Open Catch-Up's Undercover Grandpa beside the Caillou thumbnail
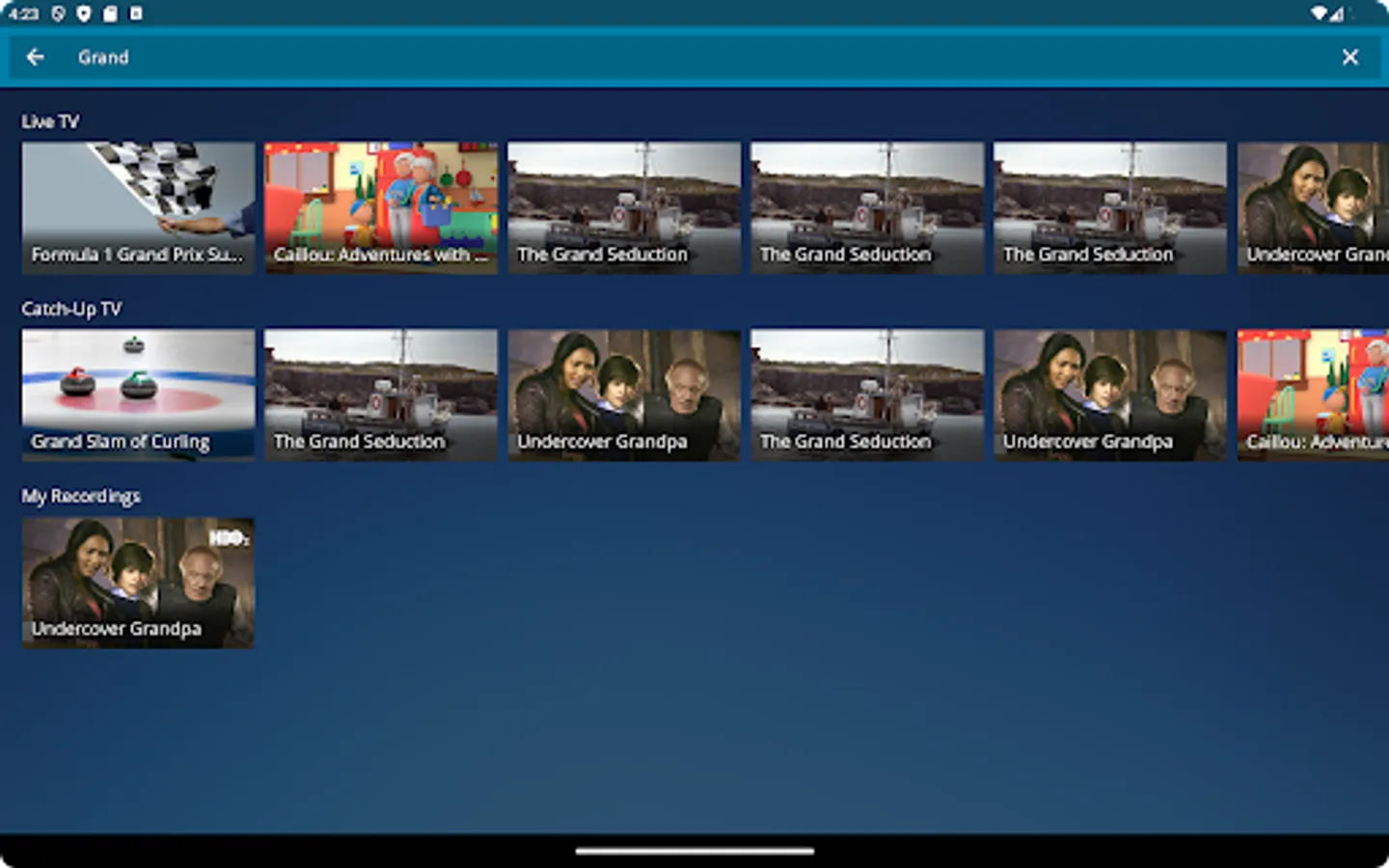The image size is (1389, 868). (x=1110, y=395)
